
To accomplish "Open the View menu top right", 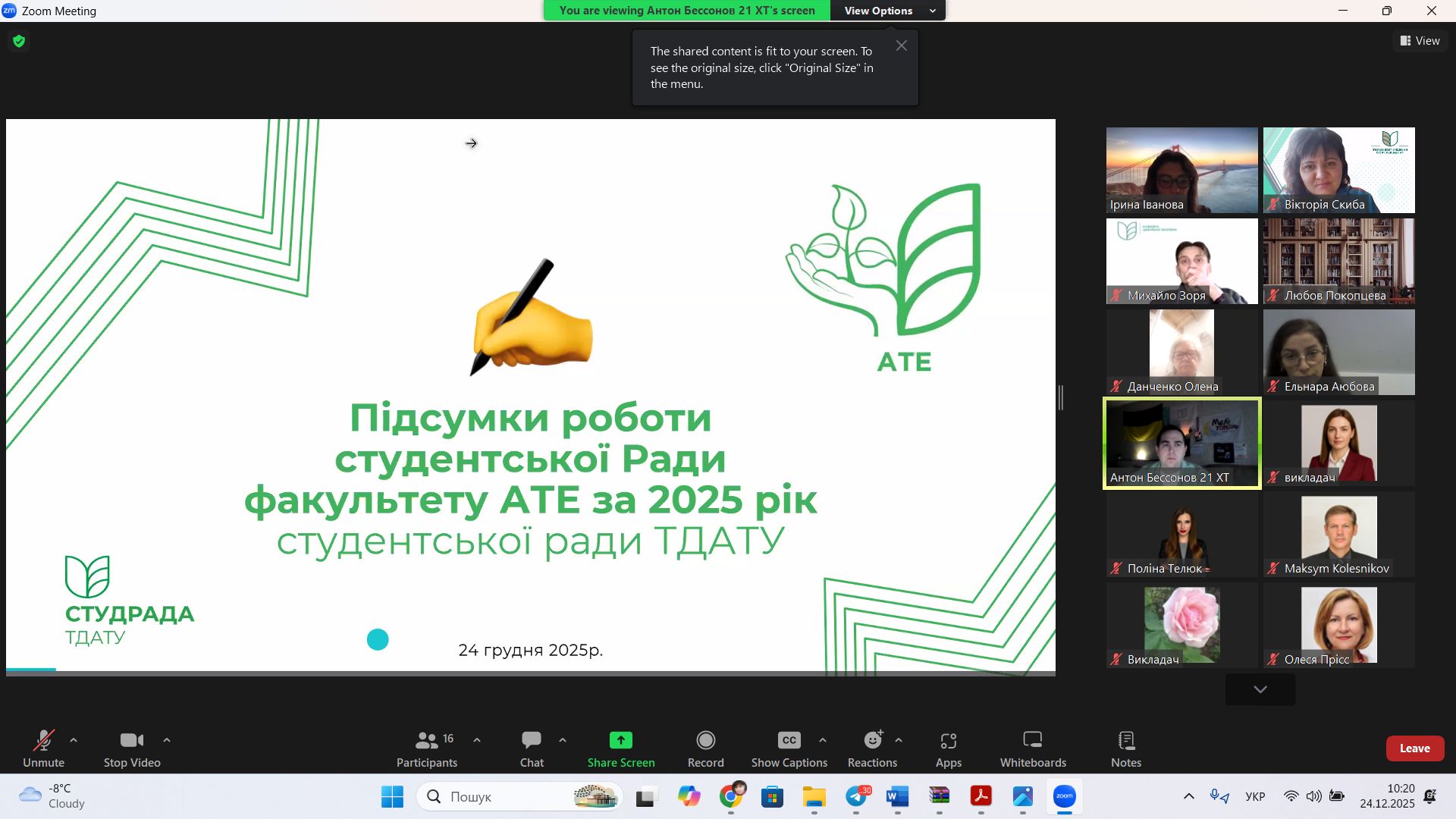I will (1420, 40).
